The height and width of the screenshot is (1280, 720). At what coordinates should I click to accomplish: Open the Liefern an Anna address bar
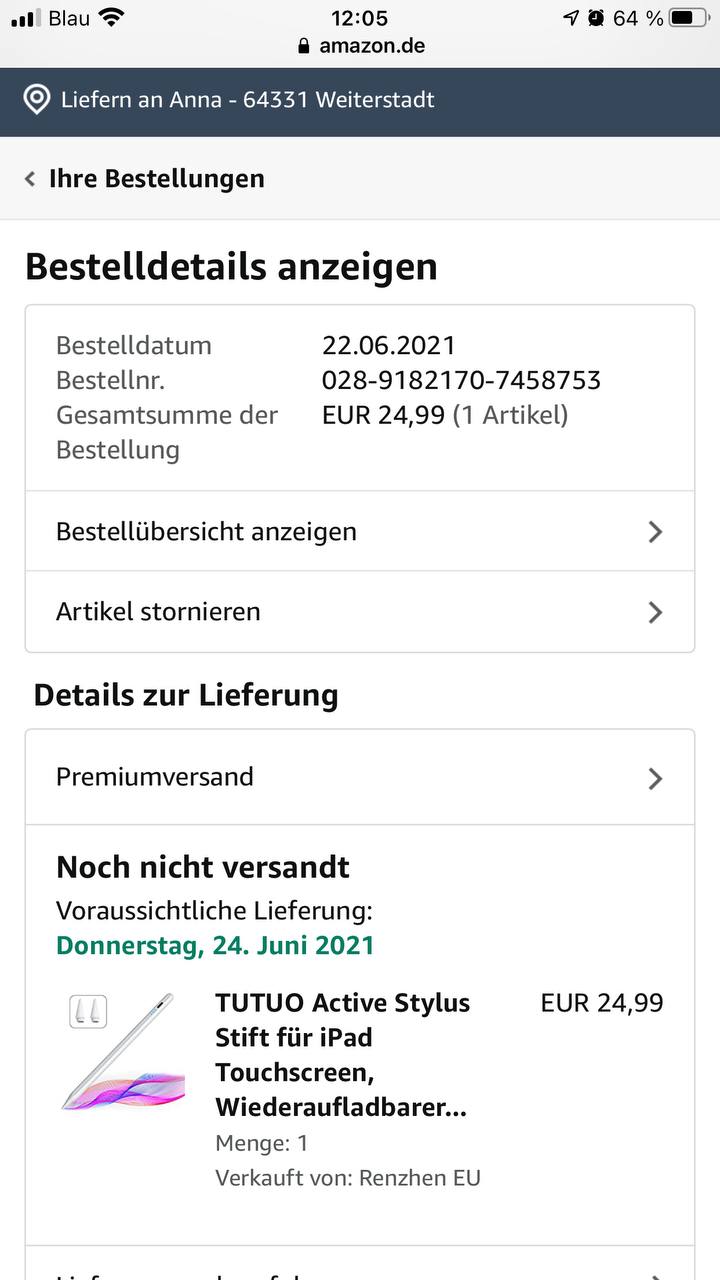pos(248,100)
